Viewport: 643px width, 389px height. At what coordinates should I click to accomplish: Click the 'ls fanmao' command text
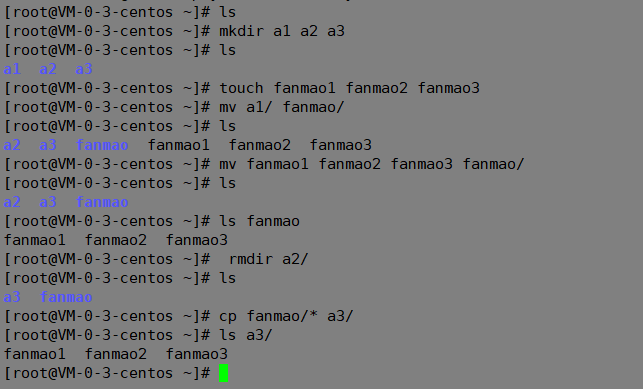(x=259, y=221)
